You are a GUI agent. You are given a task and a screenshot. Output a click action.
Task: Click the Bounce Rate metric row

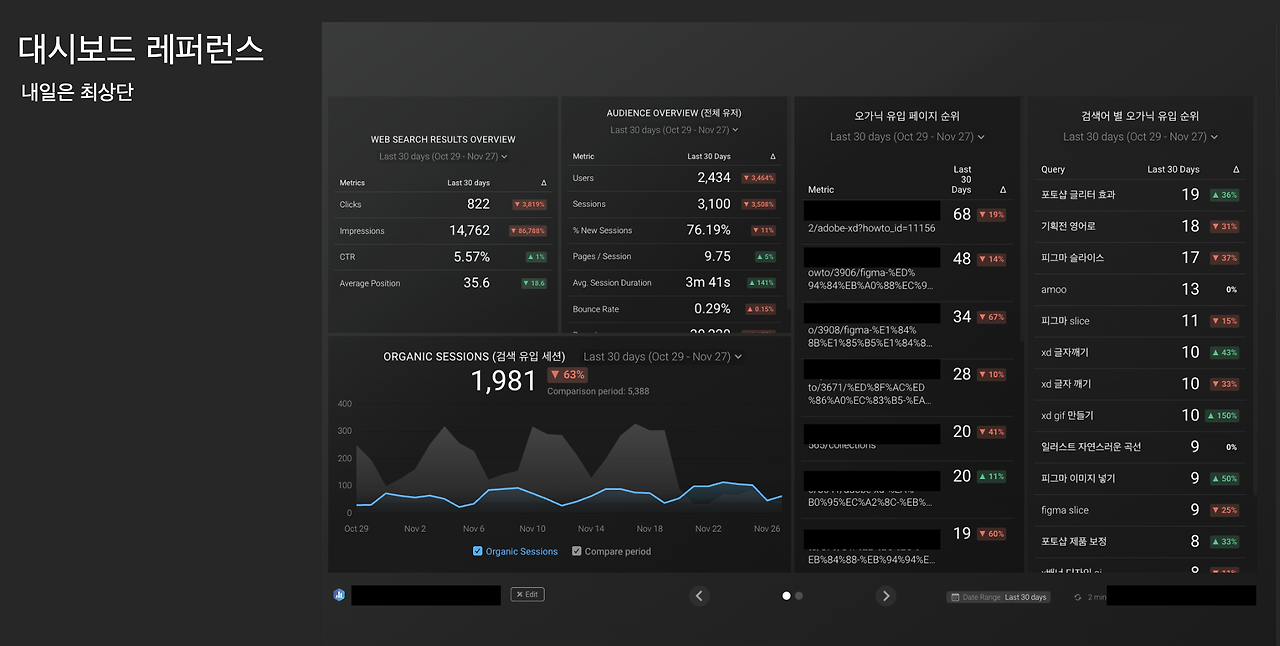pos(675,309)
